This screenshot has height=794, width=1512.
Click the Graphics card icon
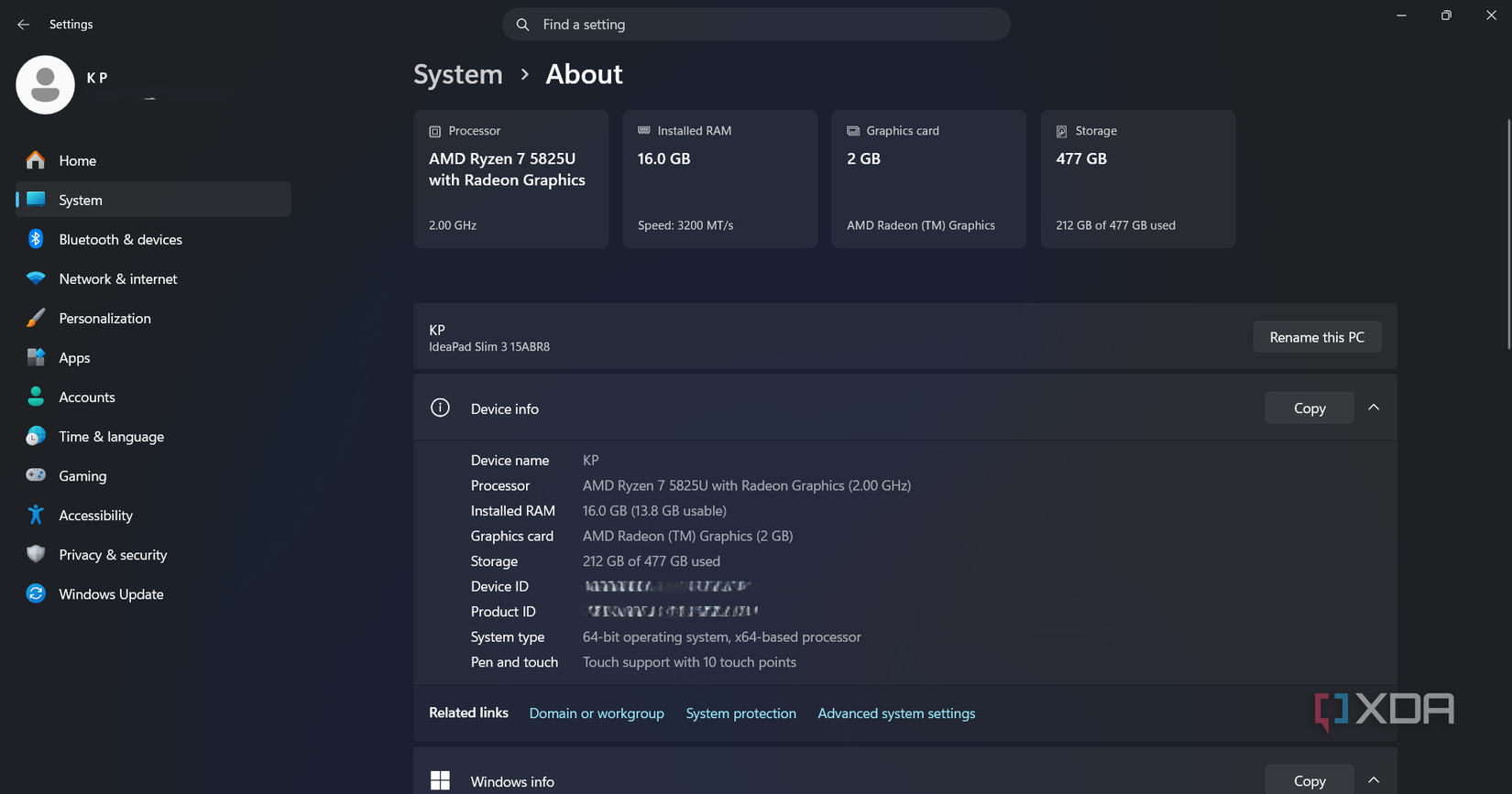(x=853, y=131)
